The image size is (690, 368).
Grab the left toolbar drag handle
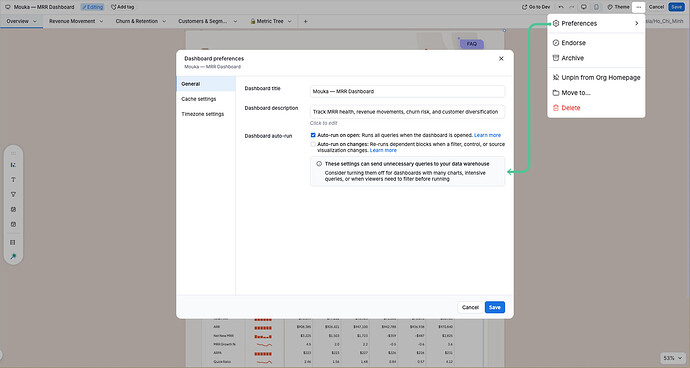tap(13, 153)
